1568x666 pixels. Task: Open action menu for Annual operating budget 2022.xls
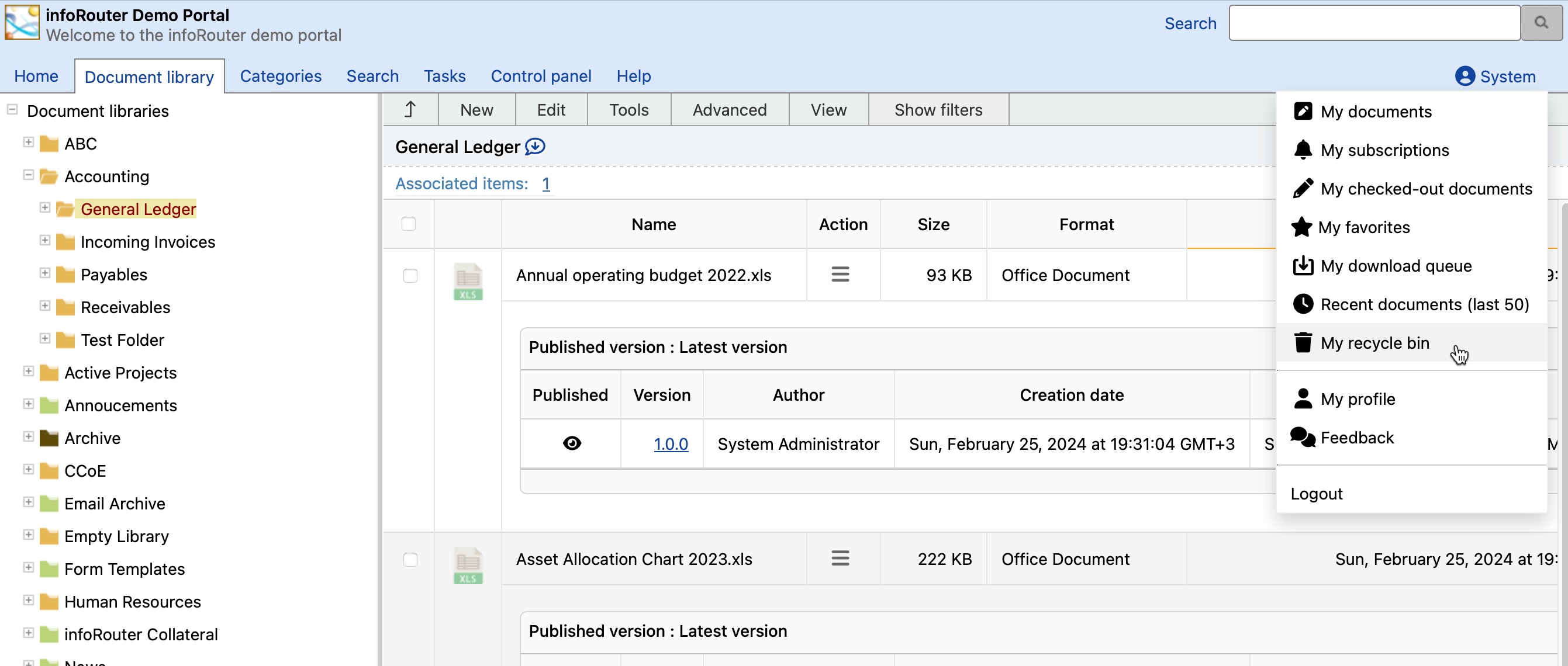tap(840, 275)
